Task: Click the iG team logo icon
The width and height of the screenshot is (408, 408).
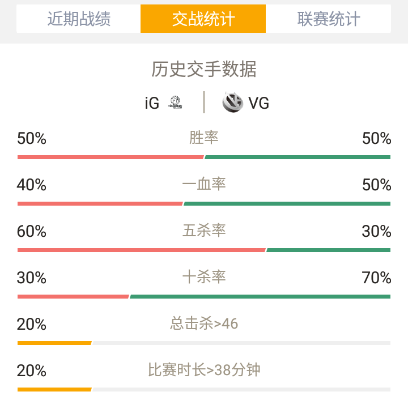Action: point(175,102)
